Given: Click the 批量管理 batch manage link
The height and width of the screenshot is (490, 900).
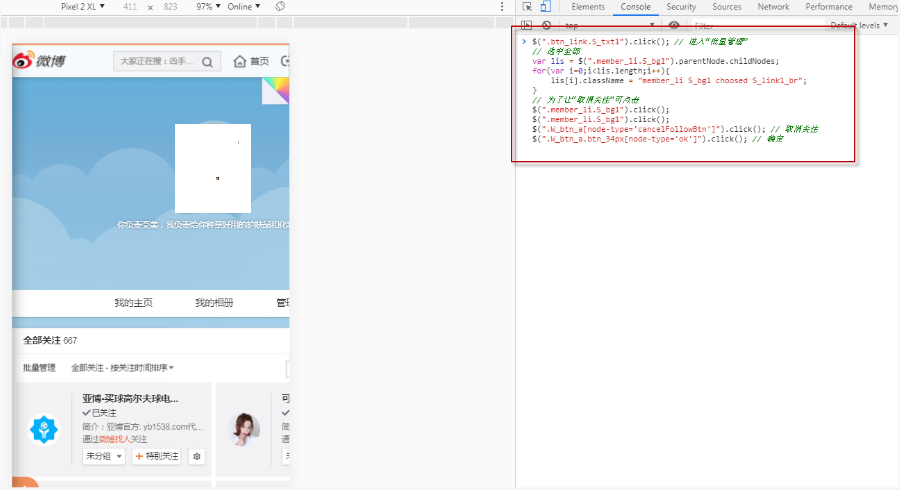Looking at the screenshot, I should click(x=40, y=368).
